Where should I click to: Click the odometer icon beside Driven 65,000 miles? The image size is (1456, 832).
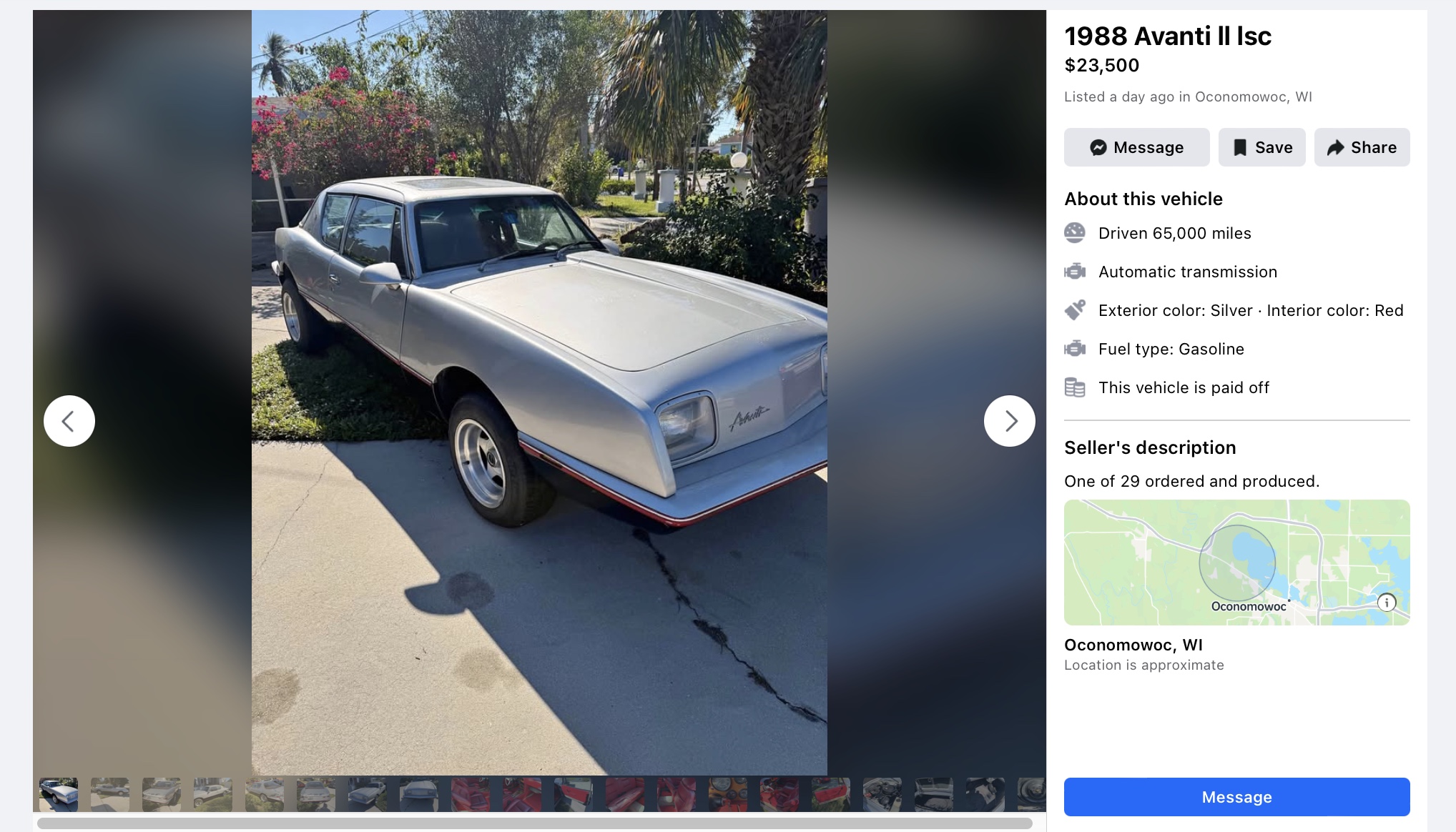pos(1074,233)
